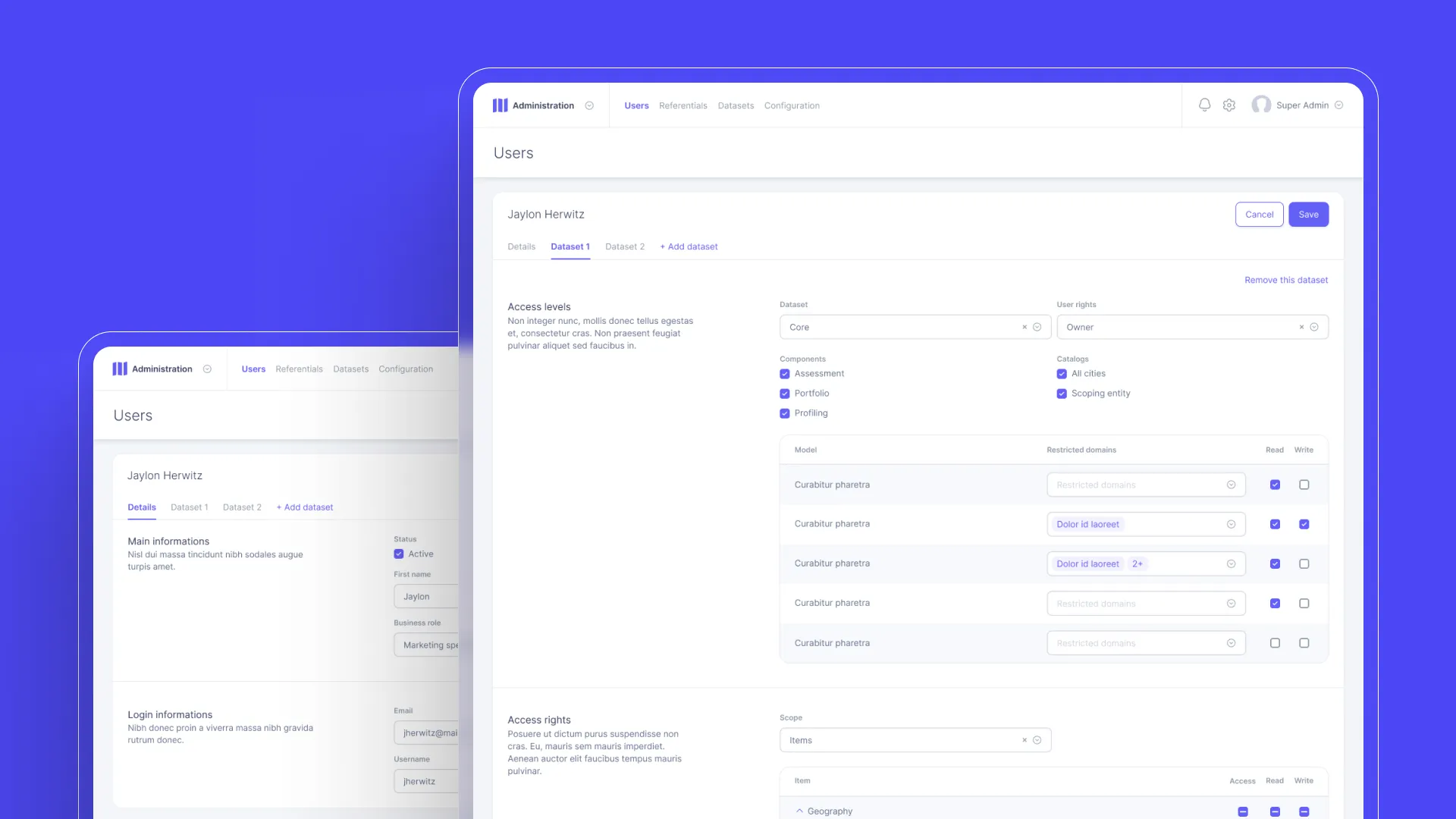
Task: Clear the Owner user rights with x icon
Action: click(x=1301, y=327)
